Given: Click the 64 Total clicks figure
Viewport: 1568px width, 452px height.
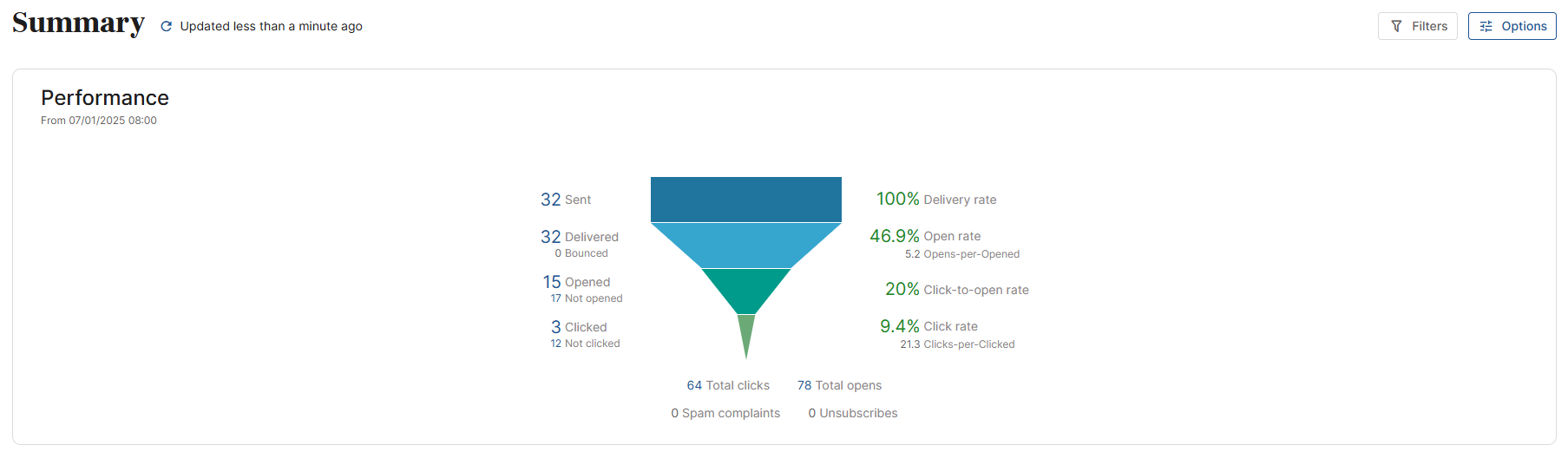Looking at the screenshot, I should pos(727,385).
